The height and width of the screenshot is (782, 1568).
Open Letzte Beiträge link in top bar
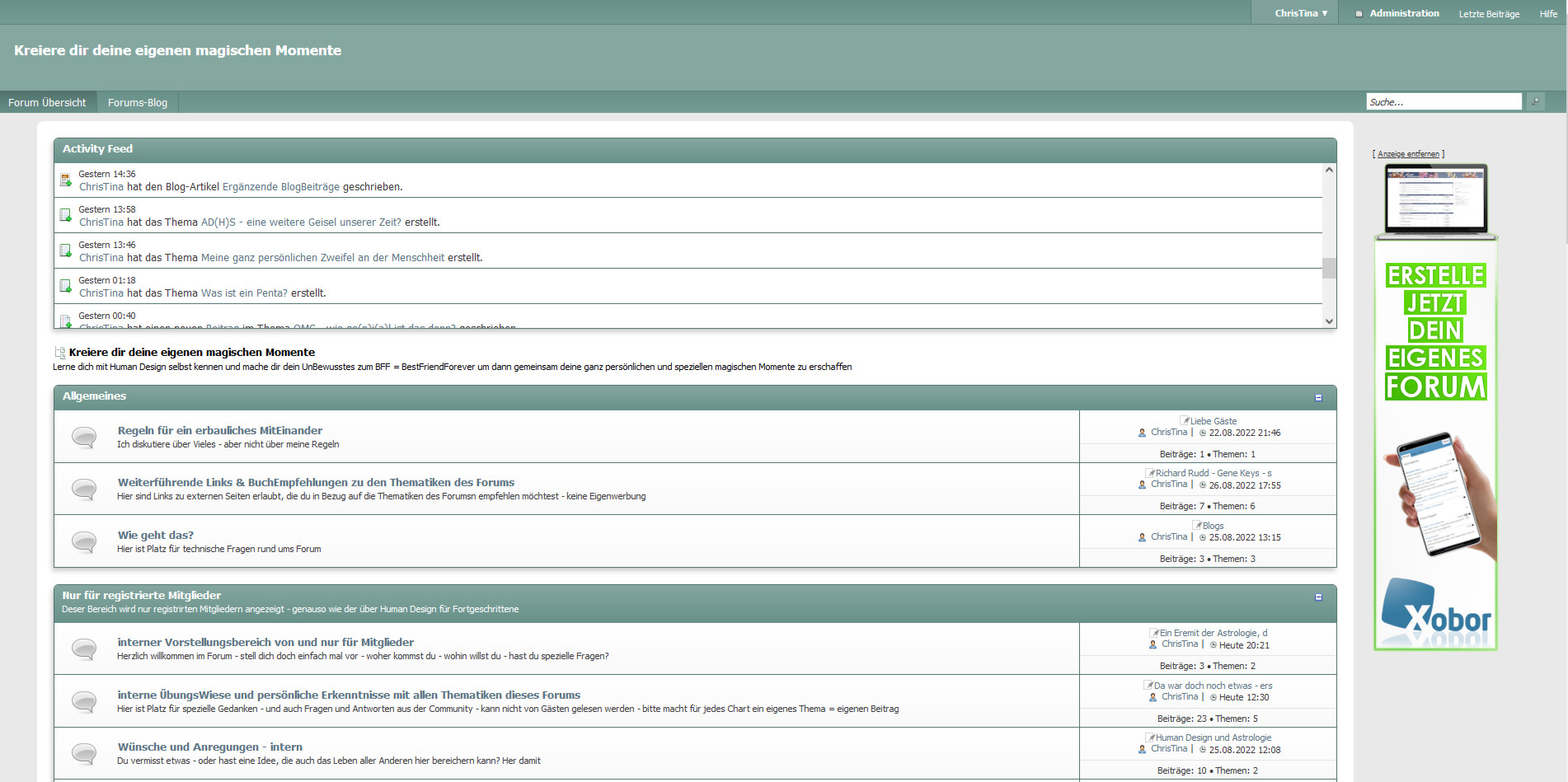[x=1489, y=14]
